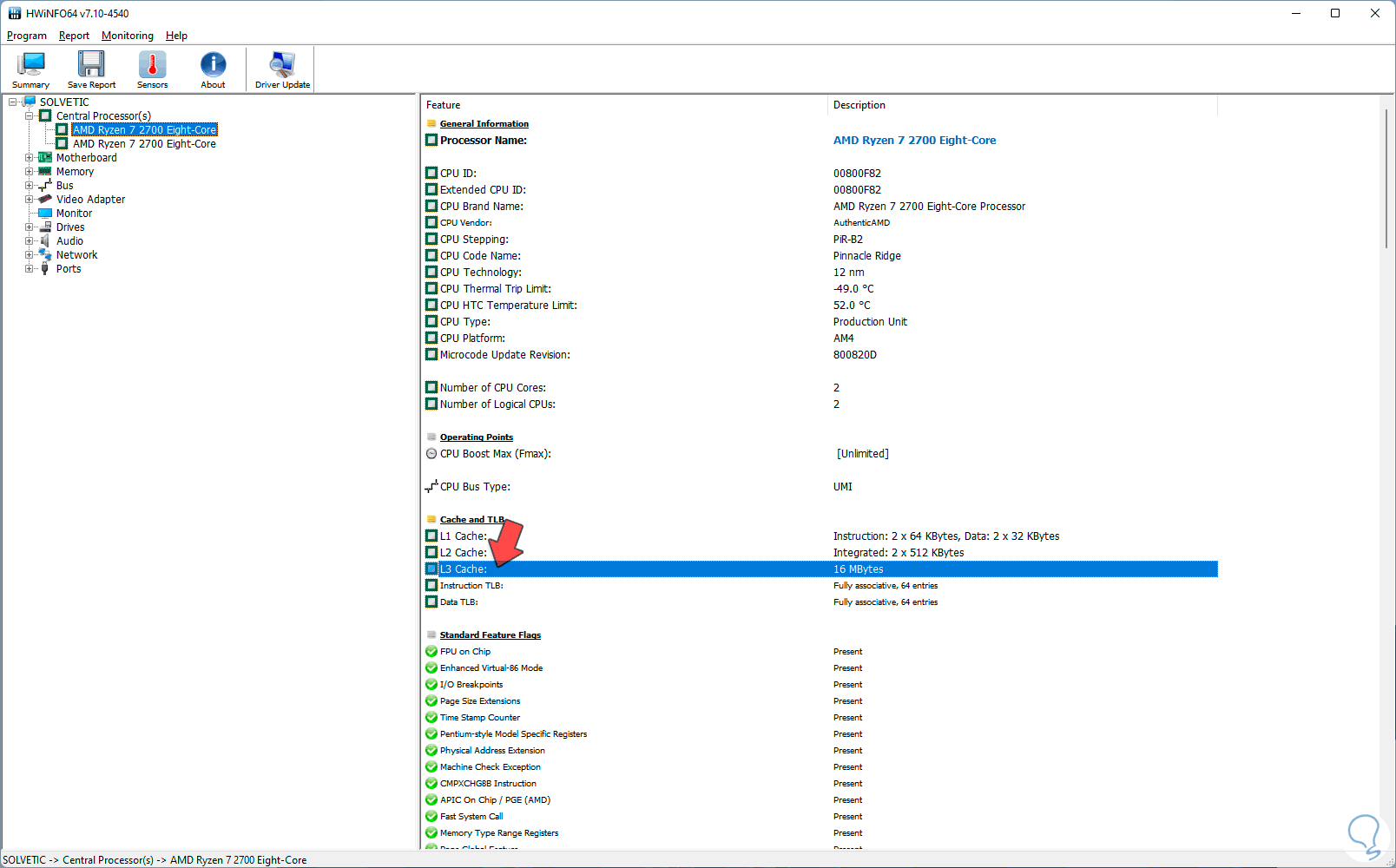Image resolution: width=1396 pixels, height=868 pixels.
Task: Select the highlighted AMD Ryzen 7 2700 entry
Action: (144, 130)
